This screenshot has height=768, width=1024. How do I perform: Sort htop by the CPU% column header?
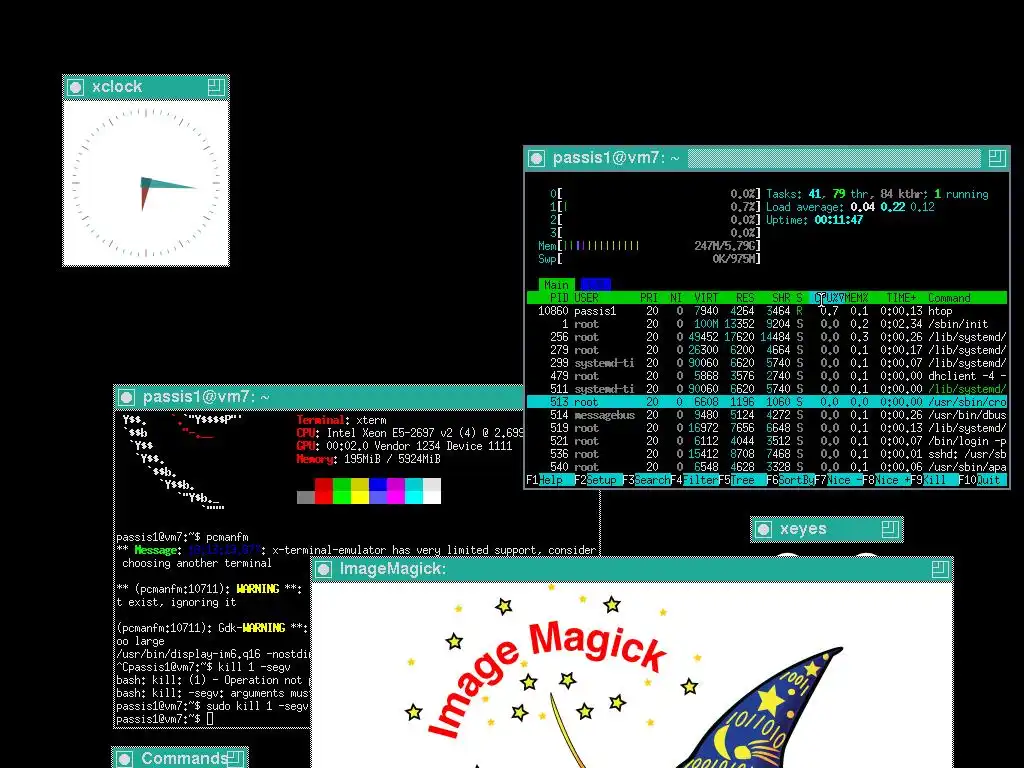point(827,298)
